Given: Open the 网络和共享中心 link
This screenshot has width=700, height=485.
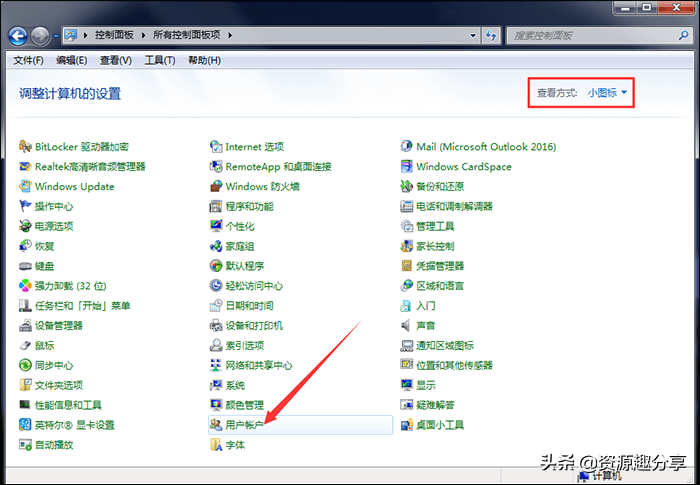Looking at the screenshot, I should (259, 365).
